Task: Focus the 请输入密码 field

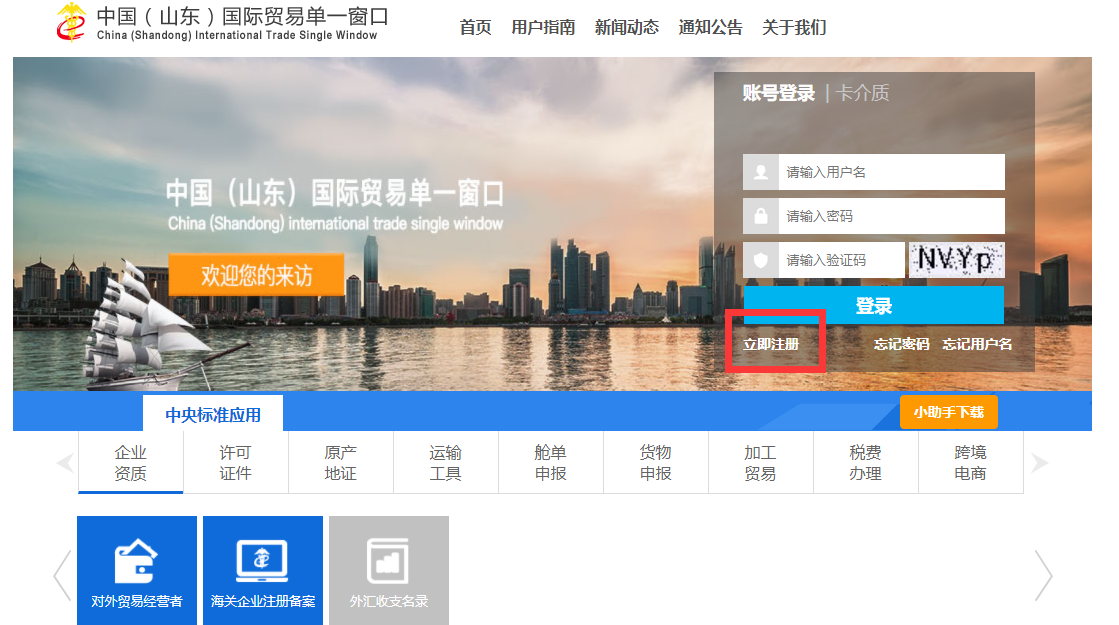Action: [891, 216]
